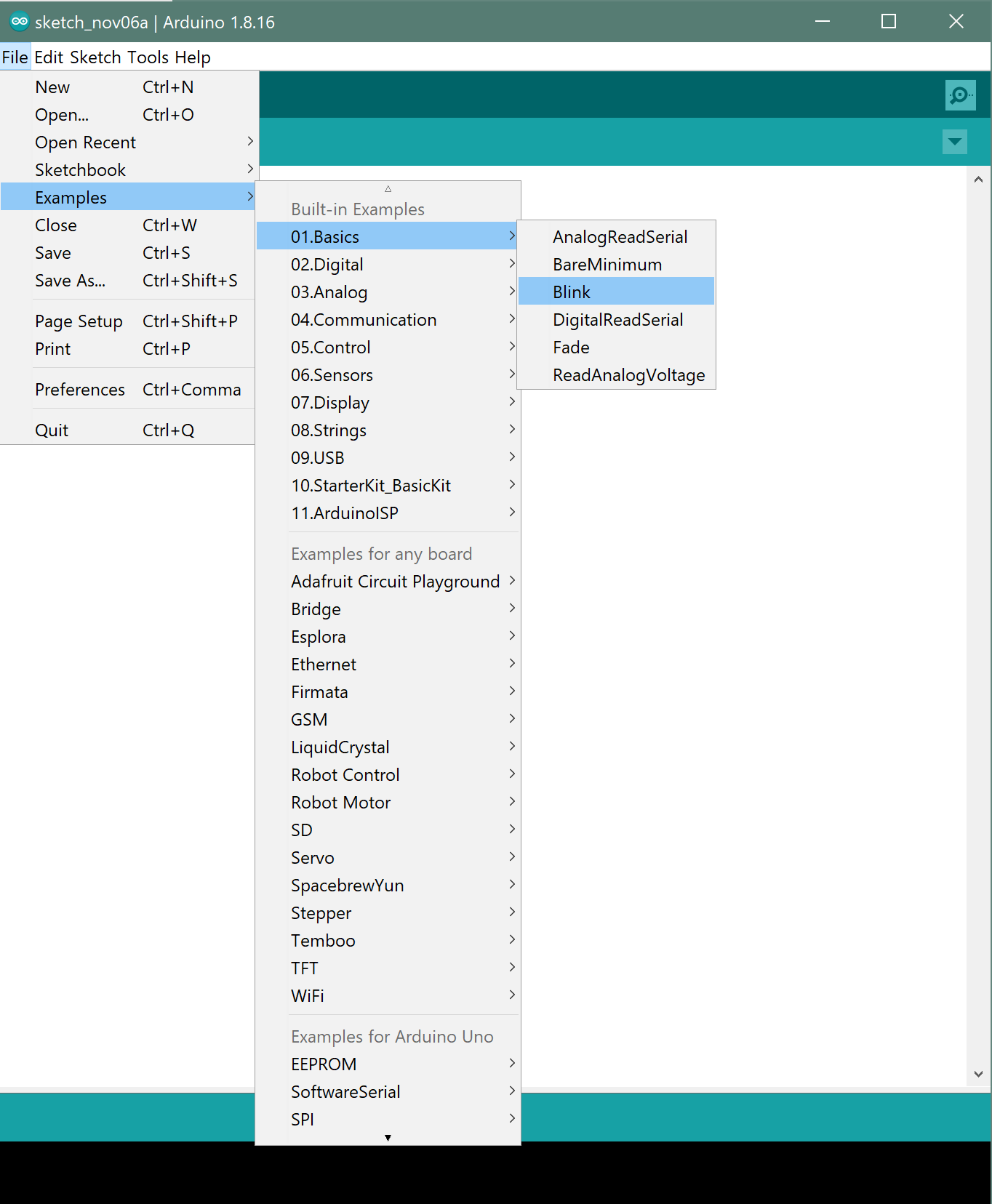Open the GSM library examples
992x1204 pixels.
388,720
